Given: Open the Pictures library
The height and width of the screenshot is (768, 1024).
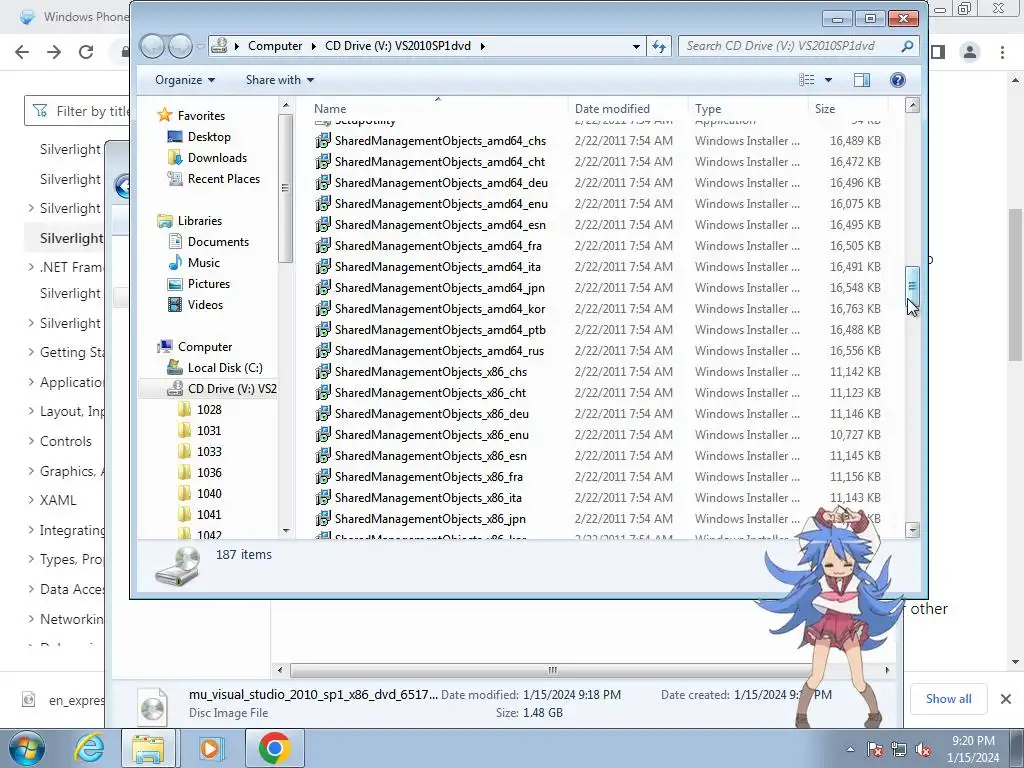Looking at the screenshot, I should point(208,283).
